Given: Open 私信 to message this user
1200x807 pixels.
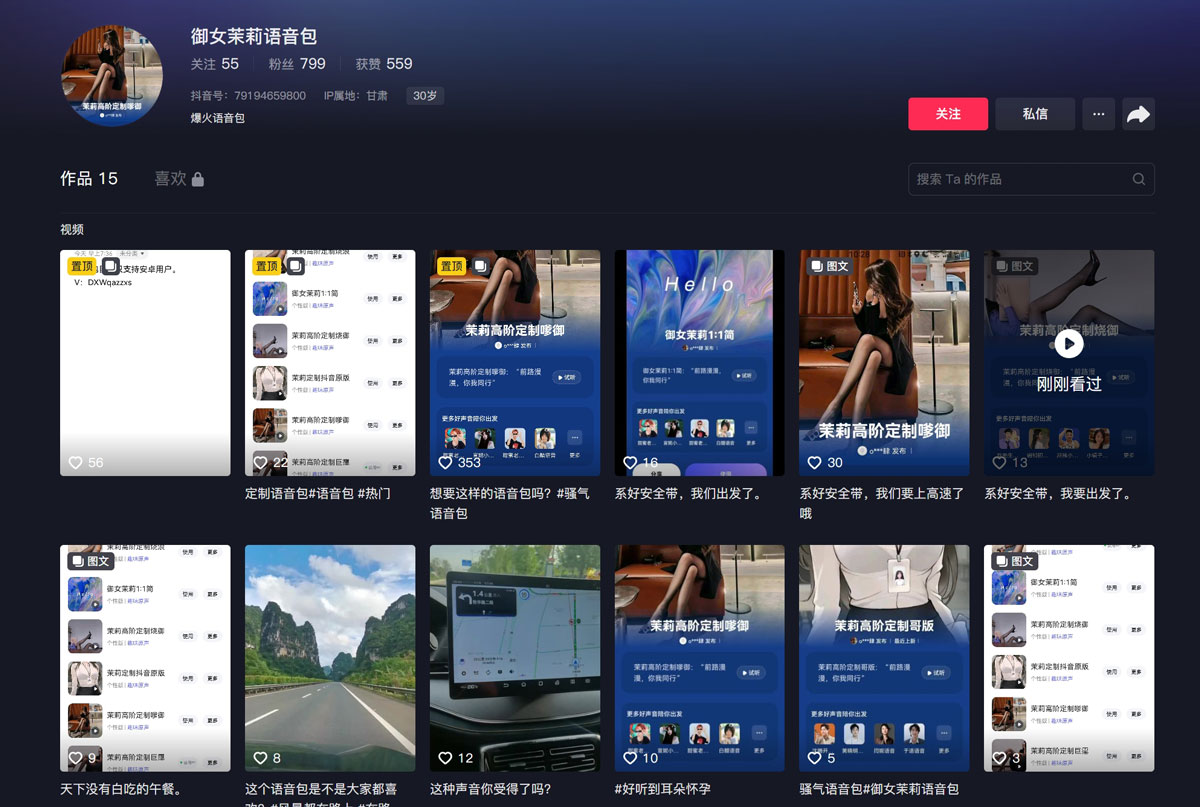Looking at the screenshot, I should 1034,114.
